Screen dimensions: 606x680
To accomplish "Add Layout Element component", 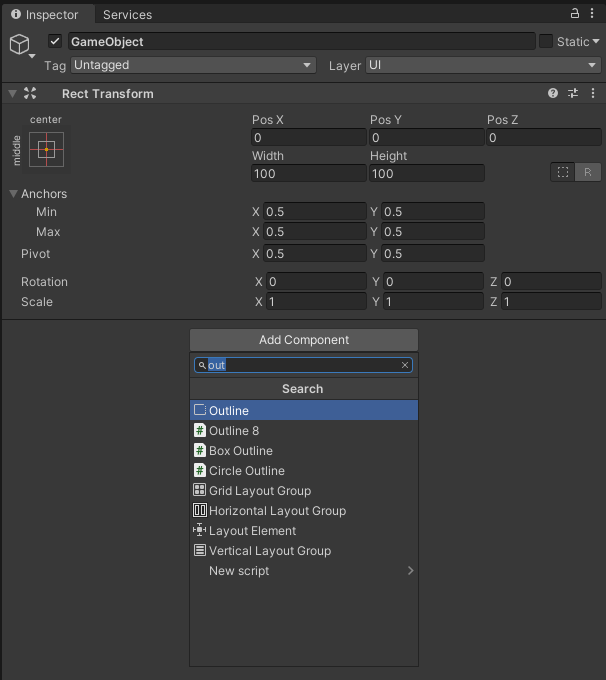I will (304, 530).
